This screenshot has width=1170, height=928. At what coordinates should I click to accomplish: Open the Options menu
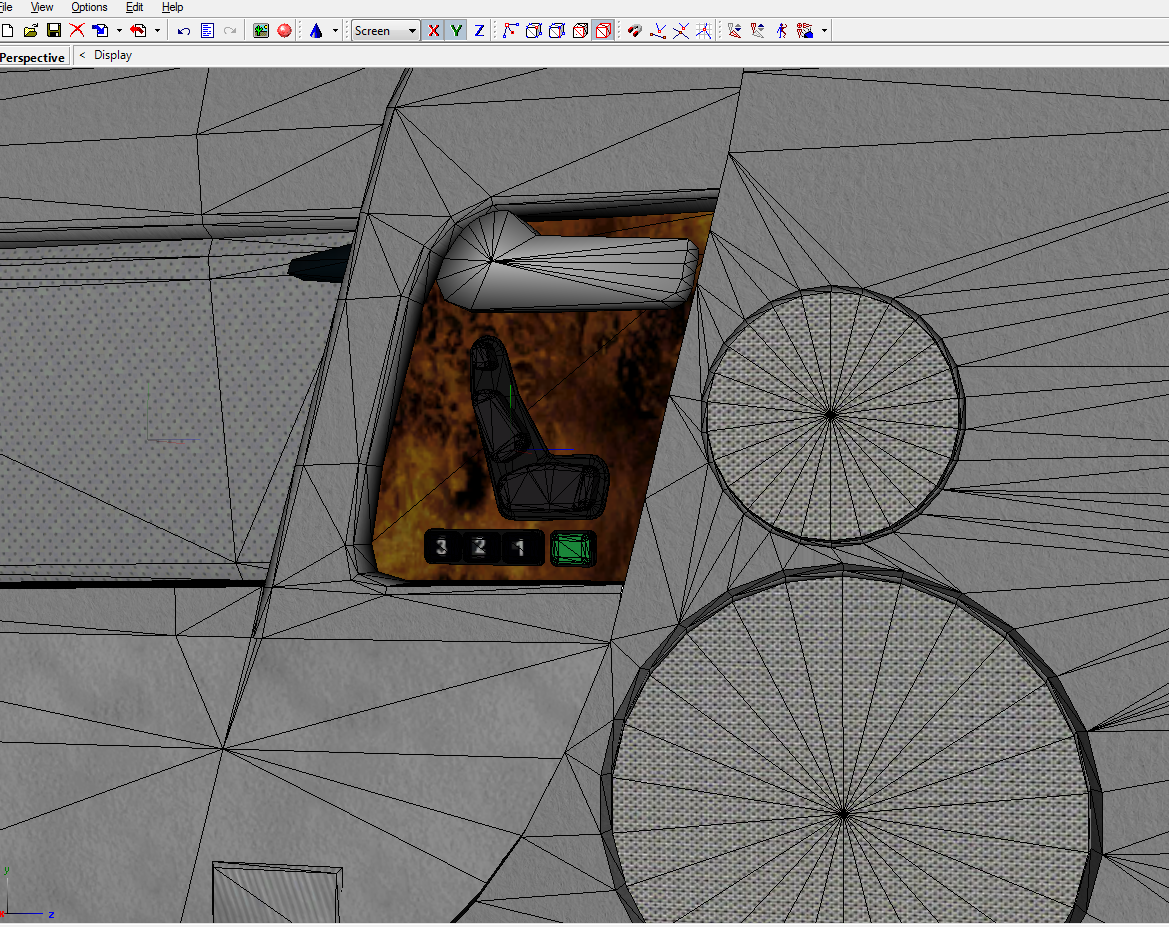[89, 7]
